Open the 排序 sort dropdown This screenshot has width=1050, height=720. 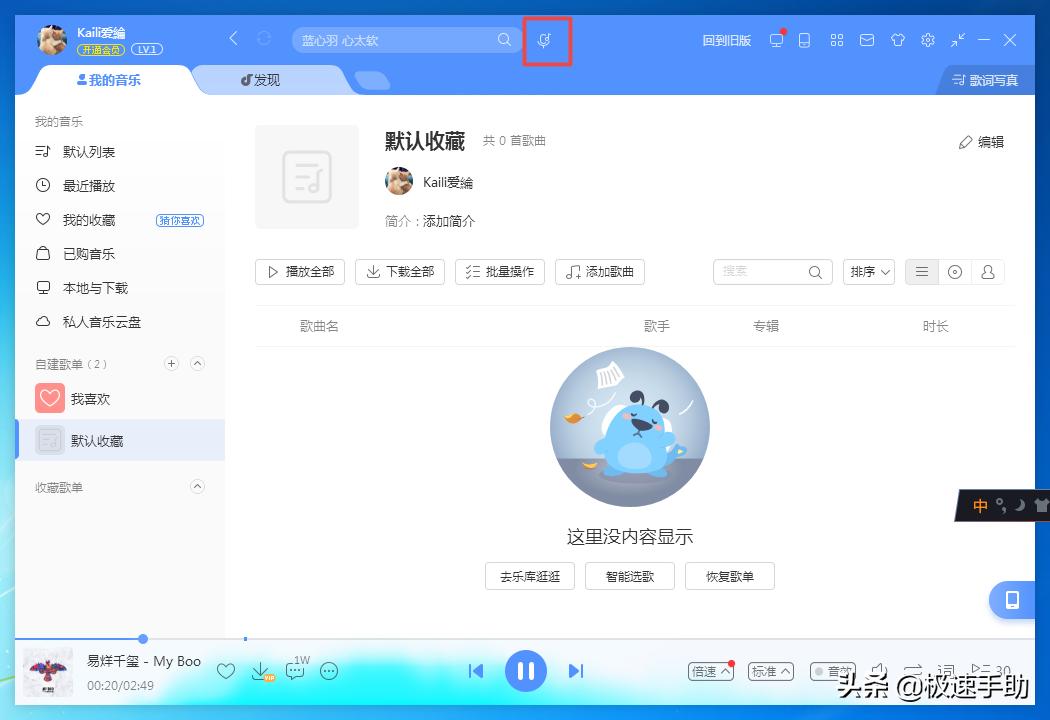click(x=867, y=271)
